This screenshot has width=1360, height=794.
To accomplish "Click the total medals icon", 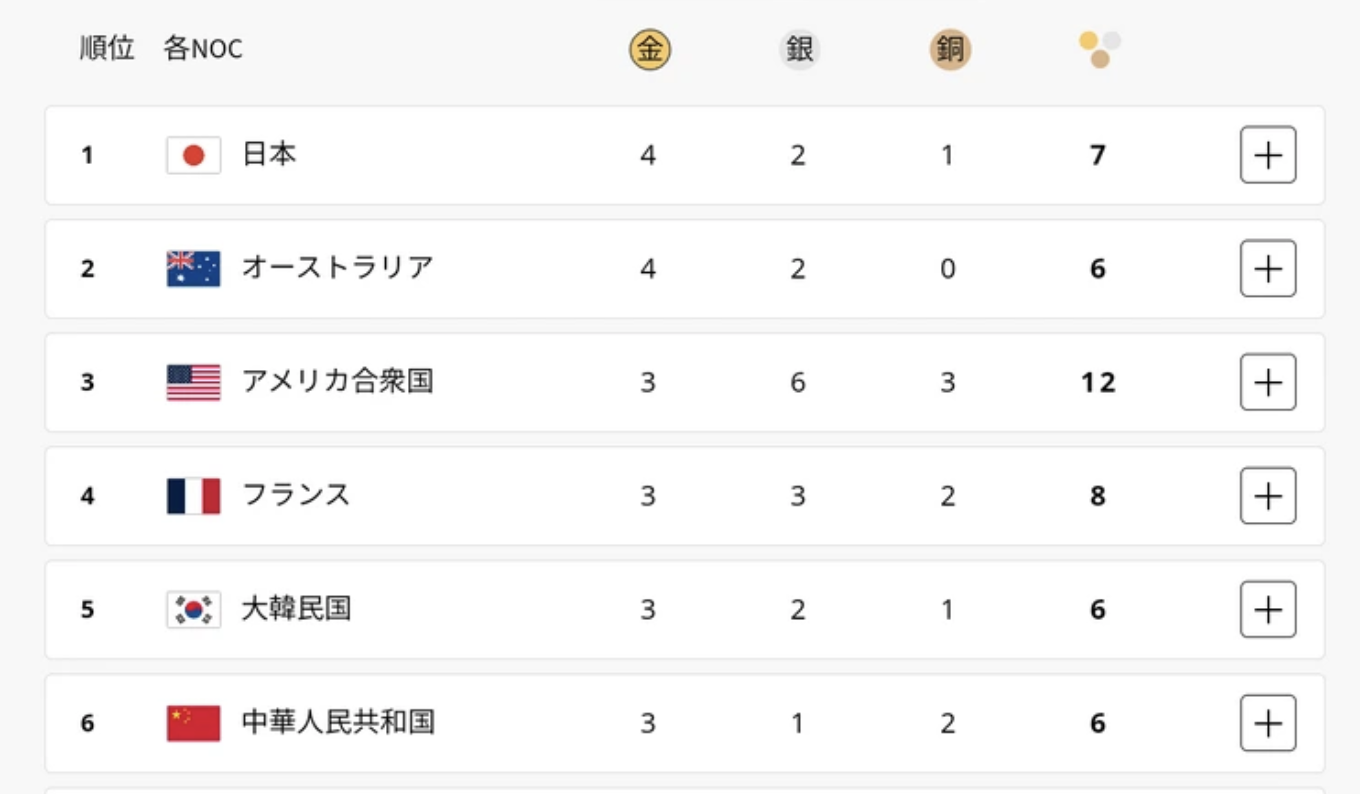I will pyautogui.click(x=1099, y=50).
